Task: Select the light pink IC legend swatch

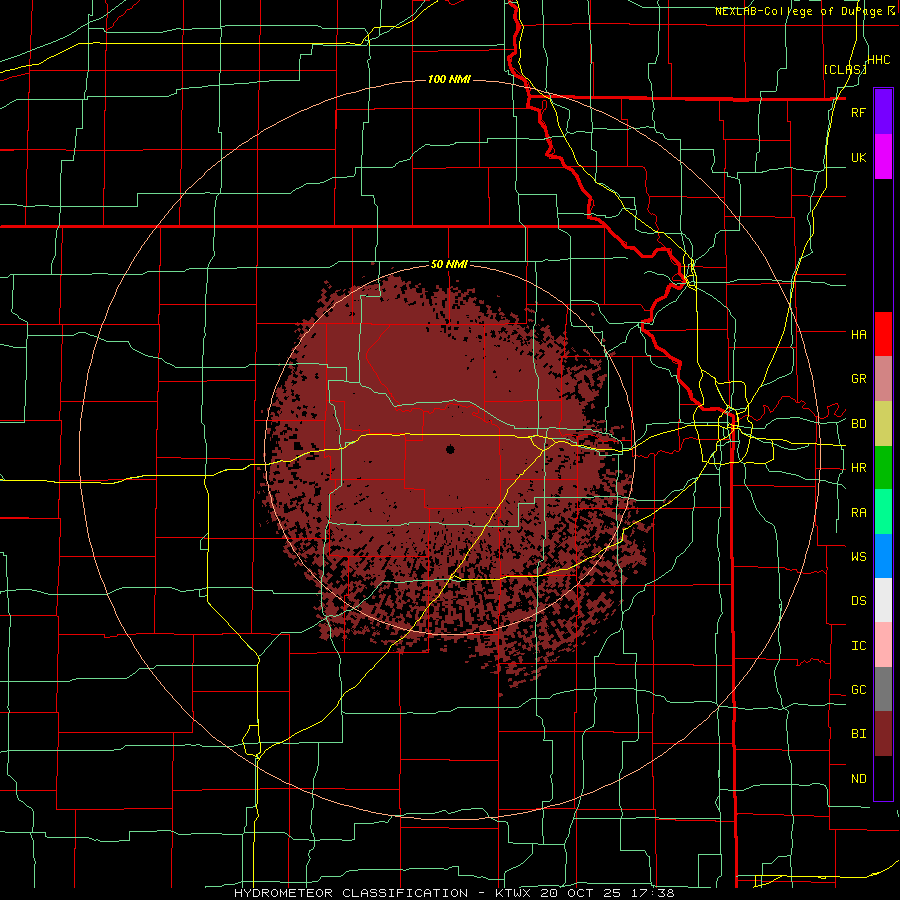Action: click(x=883, y=645)
